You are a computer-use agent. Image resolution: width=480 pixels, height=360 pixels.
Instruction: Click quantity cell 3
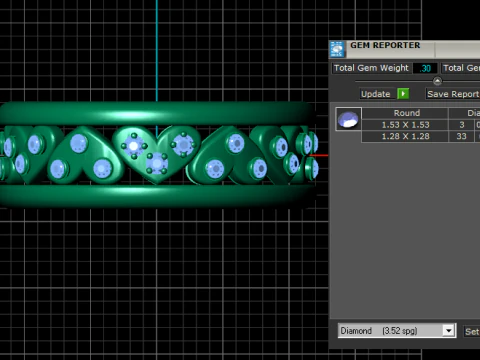(x=462, y=125)
